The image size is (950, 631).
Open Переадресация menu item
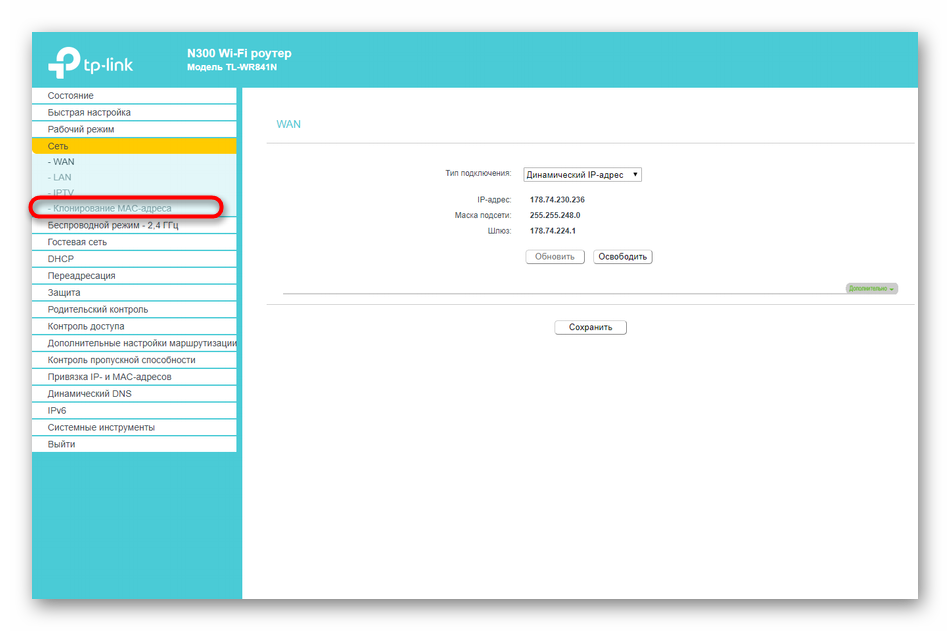[134, 276]
